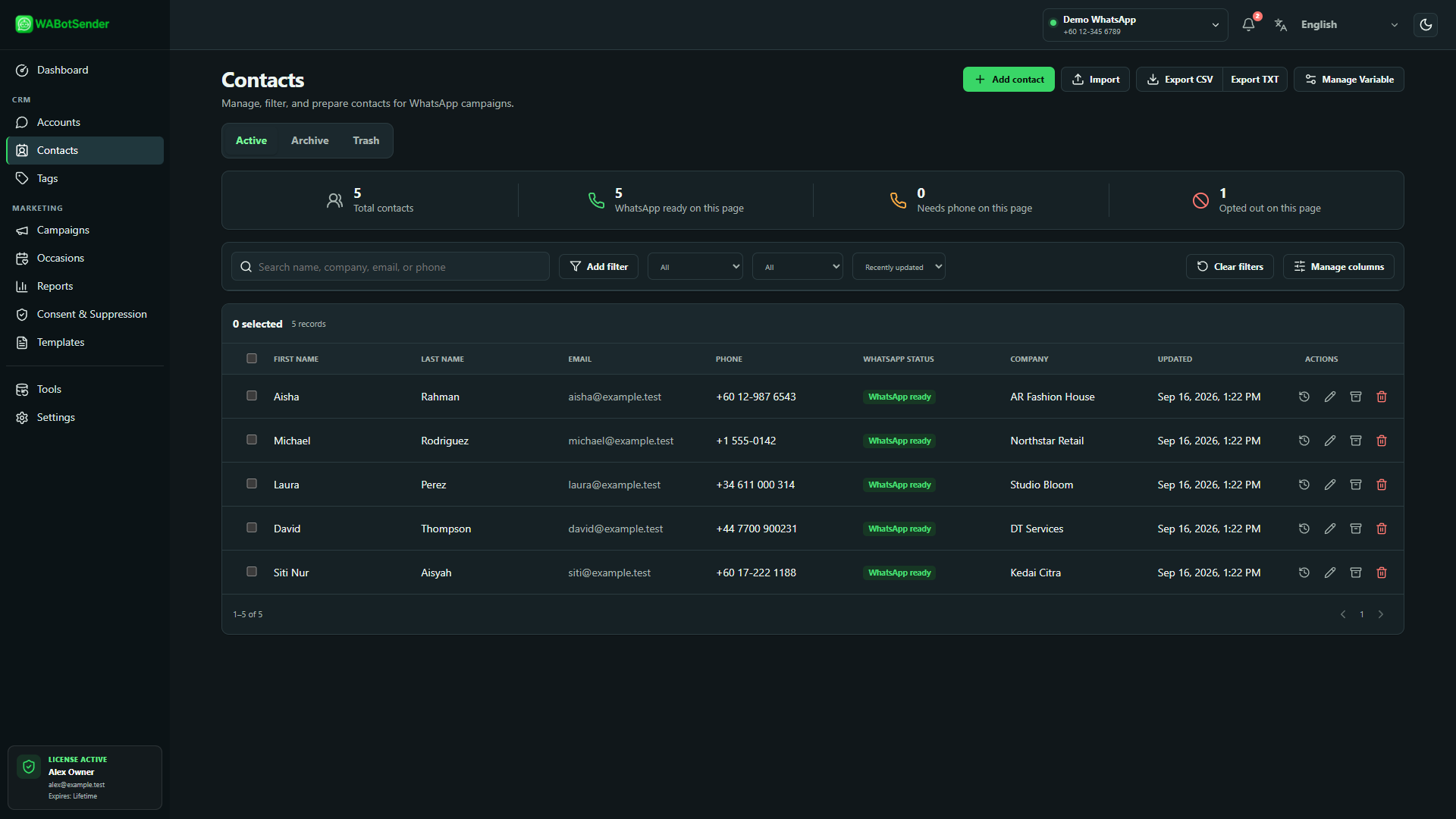View history icon for Laura row
Screen dimensions: 1456x819
coord(1304,485)
